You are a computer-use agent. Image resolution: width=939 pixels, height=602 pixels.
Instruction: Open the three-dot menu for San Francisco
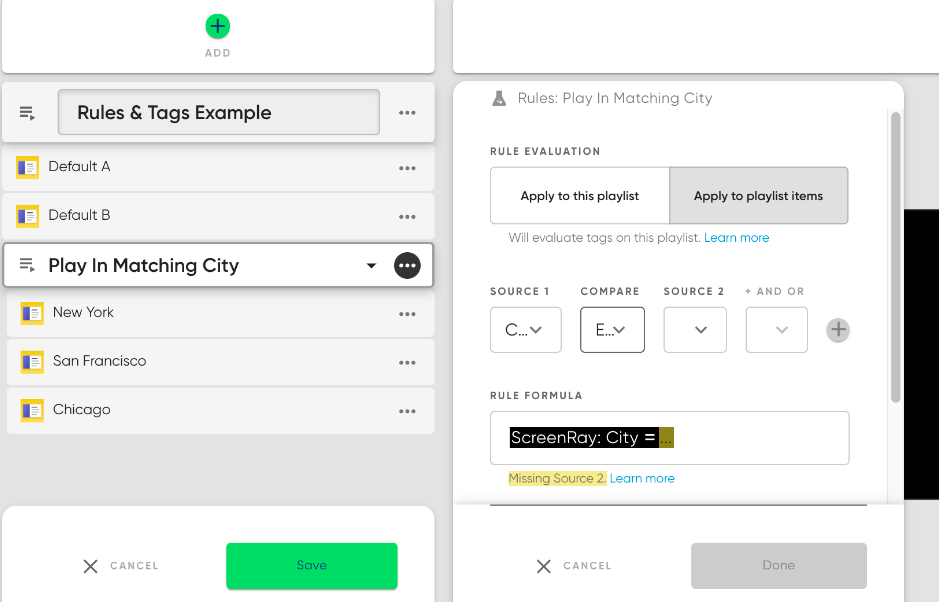(407, 362)
